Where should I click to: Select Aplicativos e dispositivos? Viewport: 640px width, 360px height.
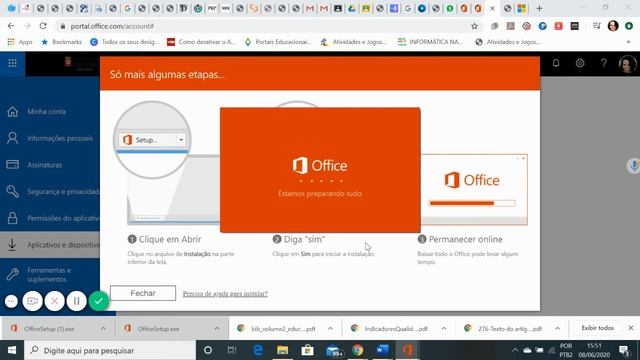click(50, 245)
